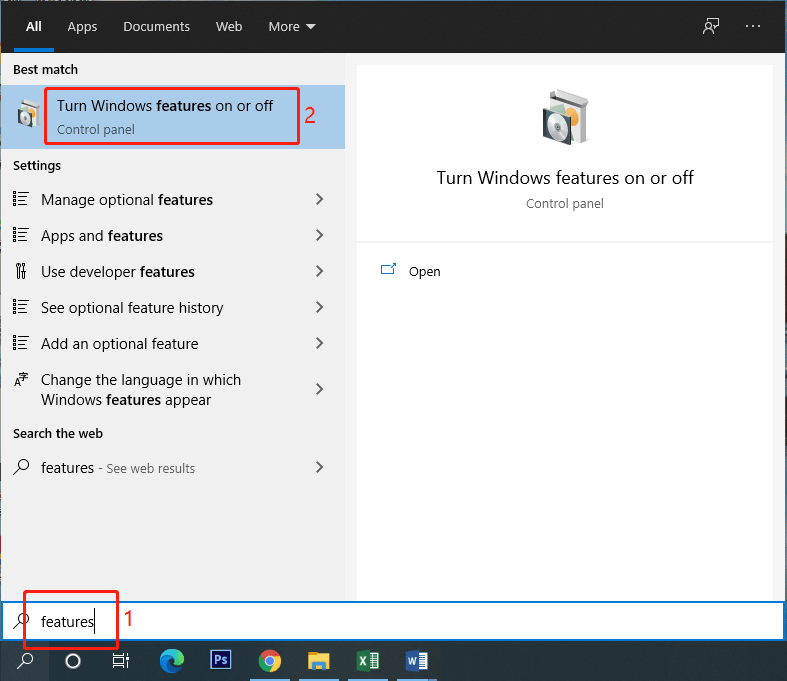Open Turn Windows features on or off result
The height and width of the screenshot is (681, 787).
[173, 117]
